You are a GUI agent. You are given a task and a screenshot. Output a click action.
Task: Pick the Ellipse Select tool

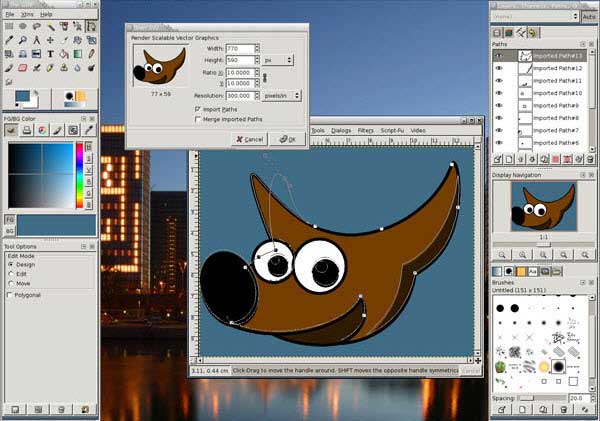23,26
